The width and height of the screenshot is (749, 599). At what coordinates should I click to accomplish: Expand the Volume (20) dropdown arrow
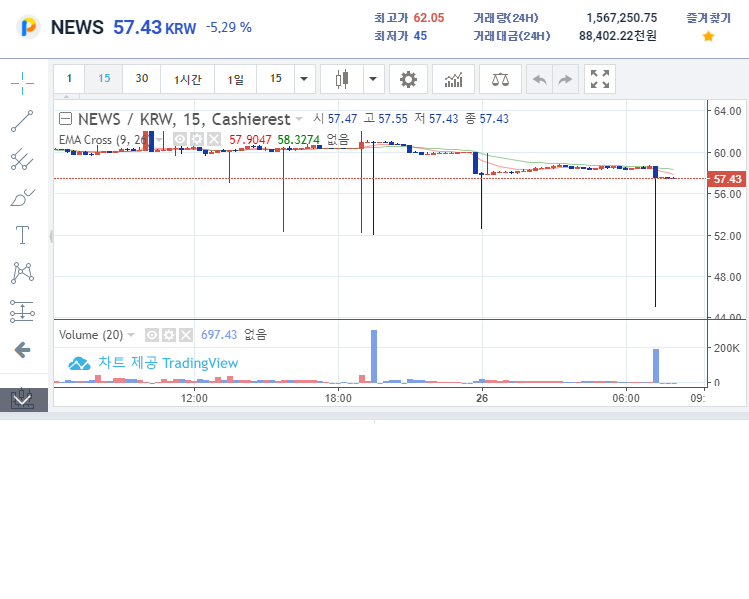click(131, 335)
